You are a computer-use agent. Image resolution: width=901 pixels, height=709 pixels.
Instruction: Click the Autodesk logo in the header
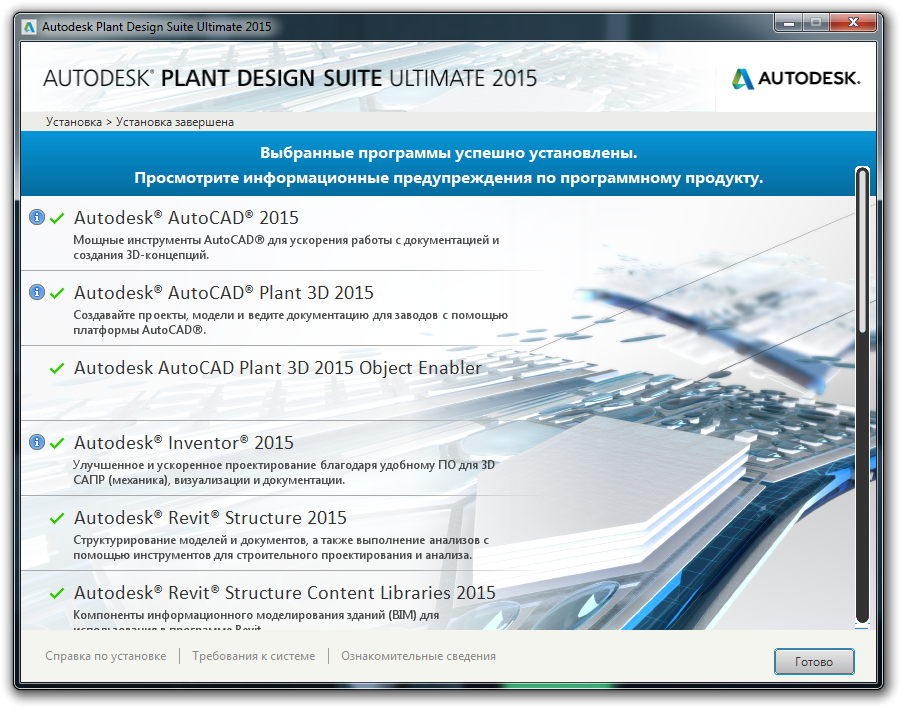796,78
